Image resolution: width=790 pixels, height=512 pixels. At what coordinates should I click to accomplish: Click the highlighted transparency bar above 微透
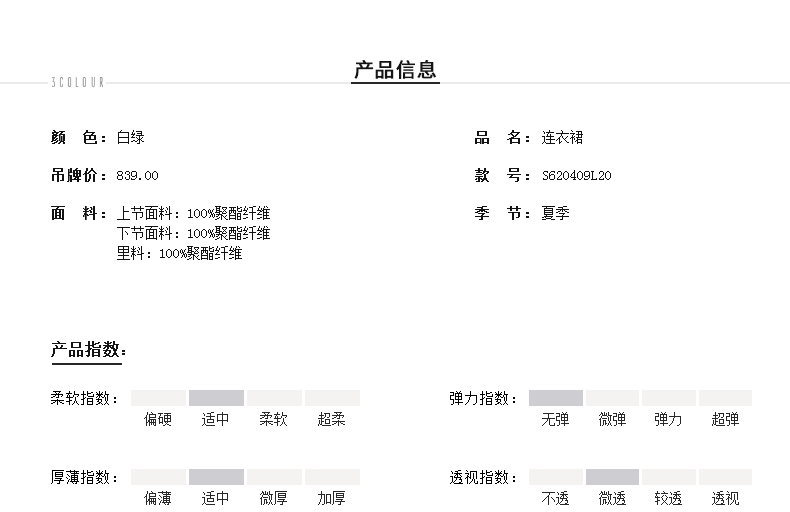[x=613, y=477]
